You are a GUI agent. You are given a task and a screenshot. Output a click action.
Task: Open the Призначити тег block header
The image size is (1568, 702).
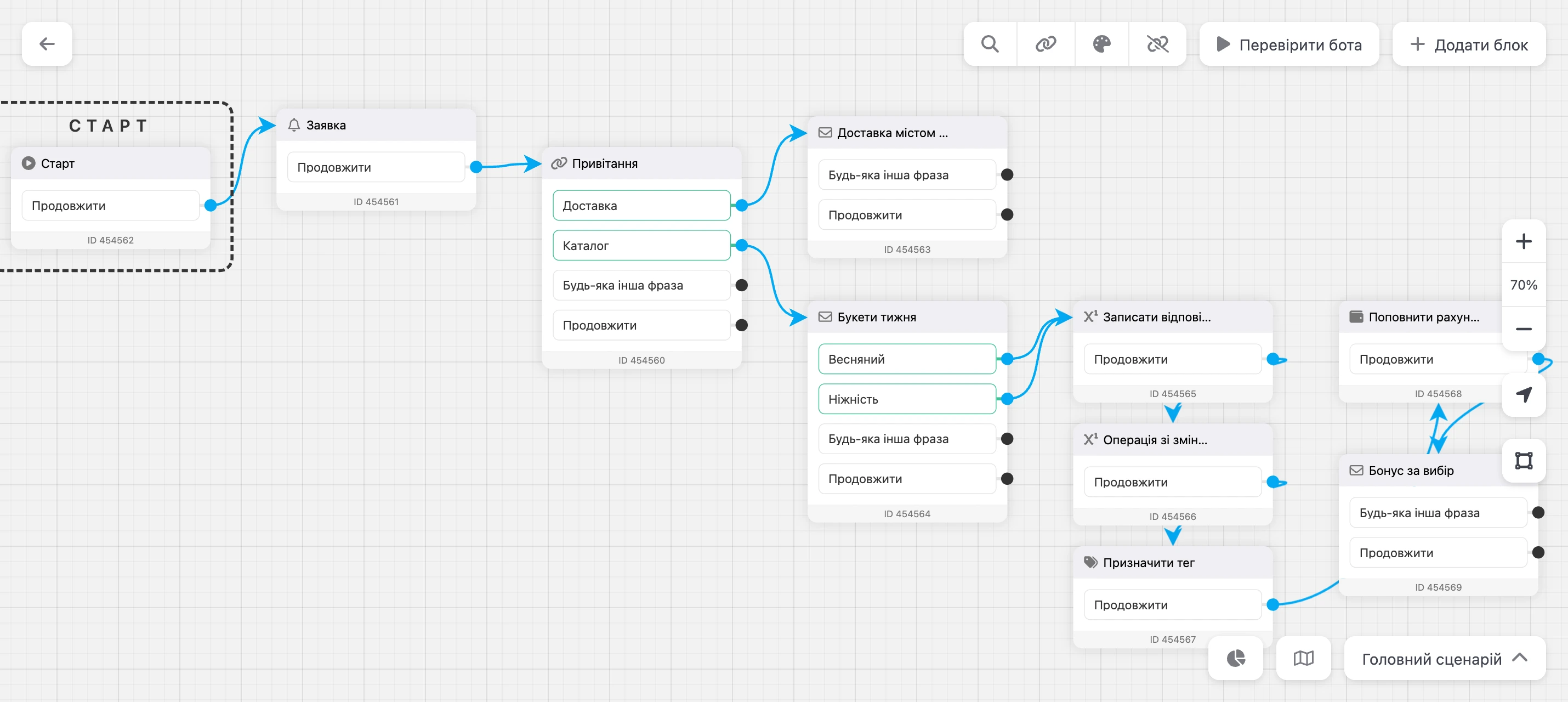click(1172, 563)
